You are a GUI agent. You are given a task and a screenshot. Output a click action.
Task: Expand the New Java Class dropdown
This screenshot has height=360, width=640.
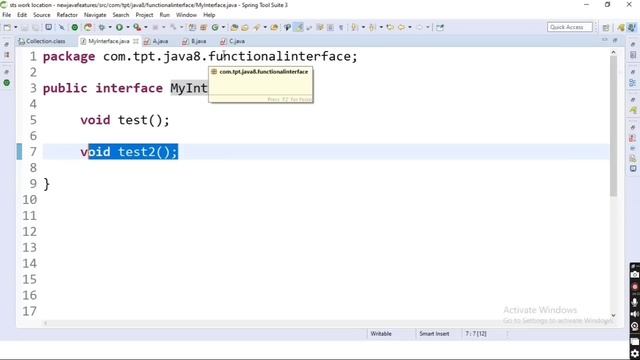pos(223,27)
